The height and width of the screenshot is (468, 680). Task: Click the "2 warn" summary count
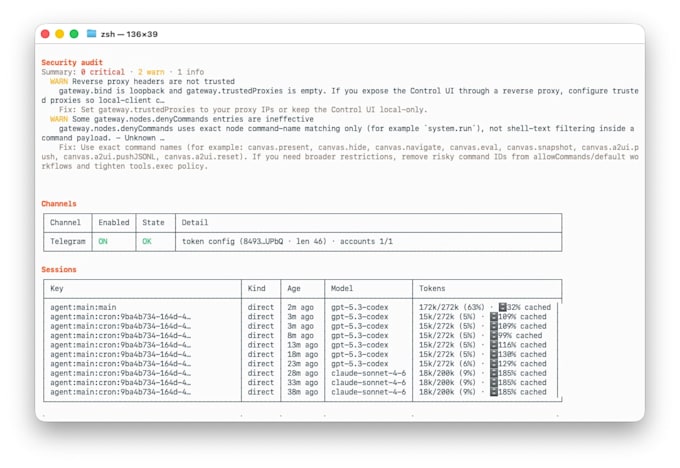pyautogui.click(x=151, y=72)
